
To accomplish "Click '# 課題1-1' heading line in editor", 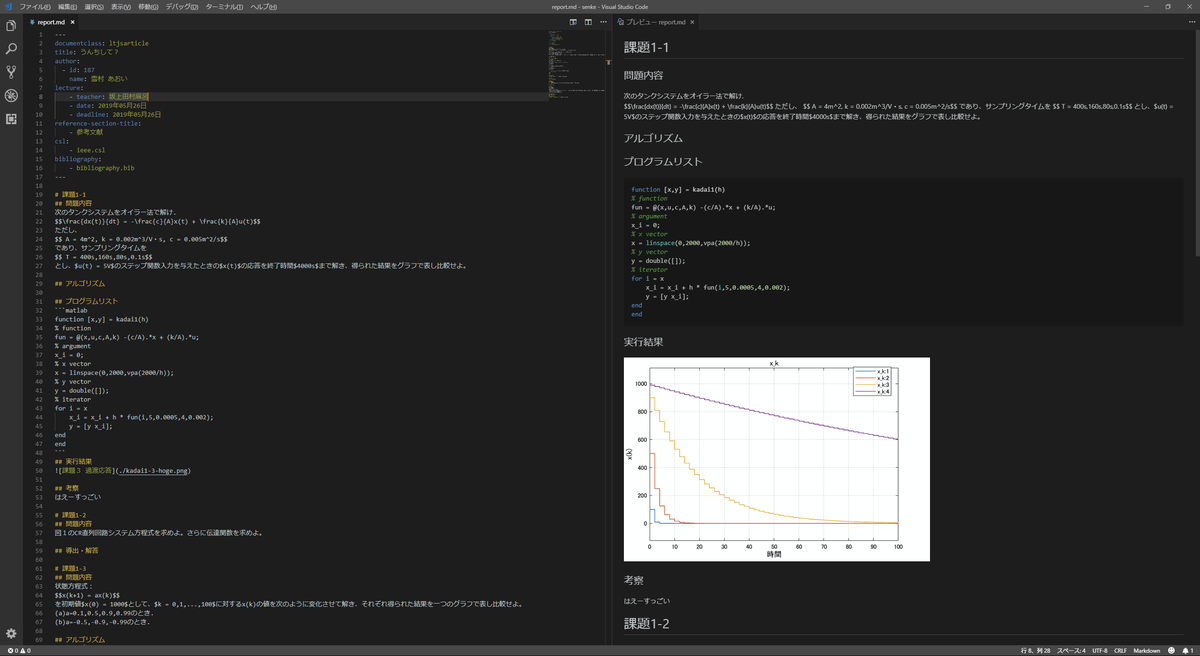I will coord(71,194).
